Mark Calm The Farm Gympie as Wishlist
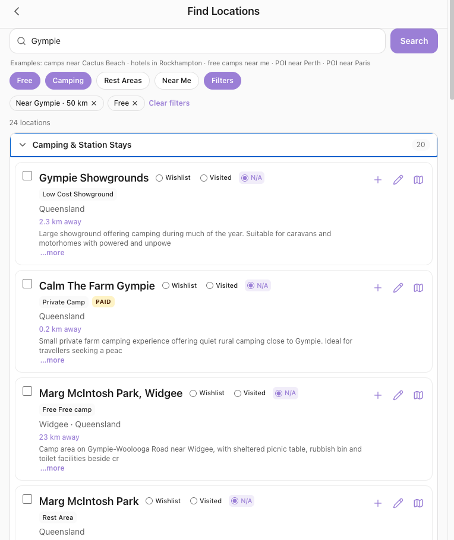The width and height of the screenshot is (454, 540). coord(179,285)
